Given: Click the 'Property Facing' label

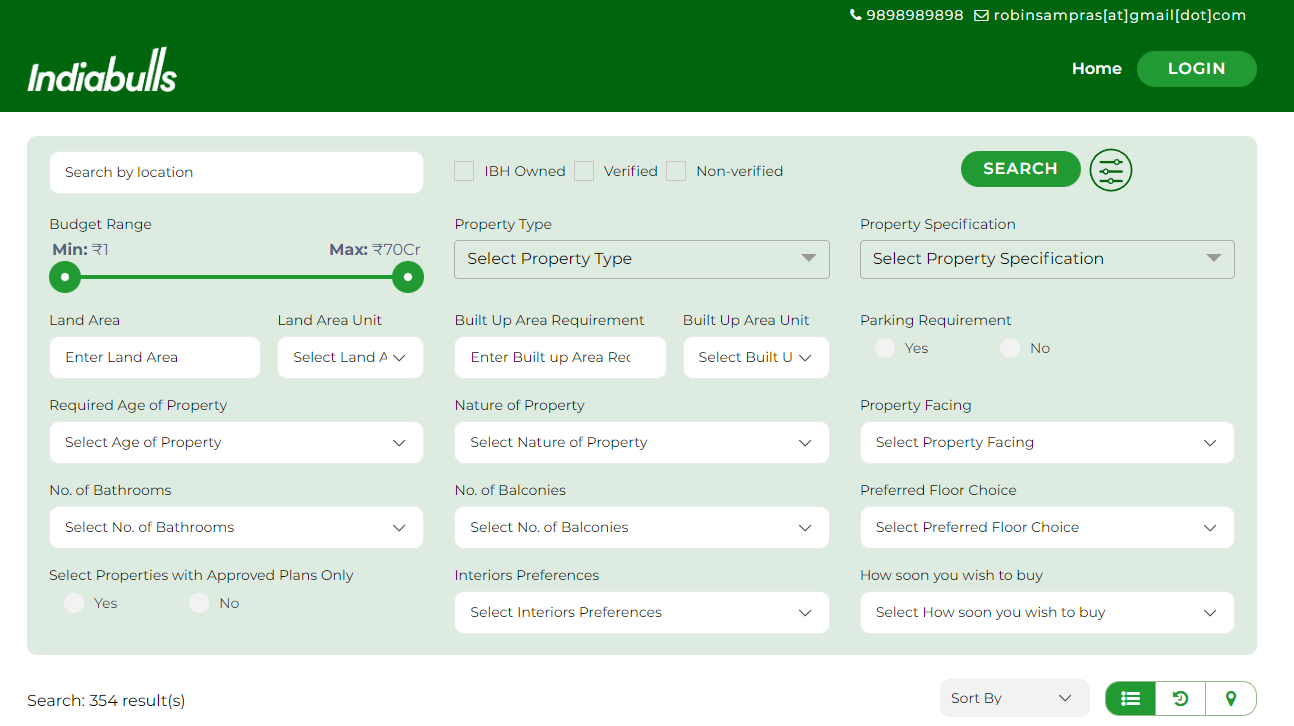Looking at the screenshot, I should (916, 405).
